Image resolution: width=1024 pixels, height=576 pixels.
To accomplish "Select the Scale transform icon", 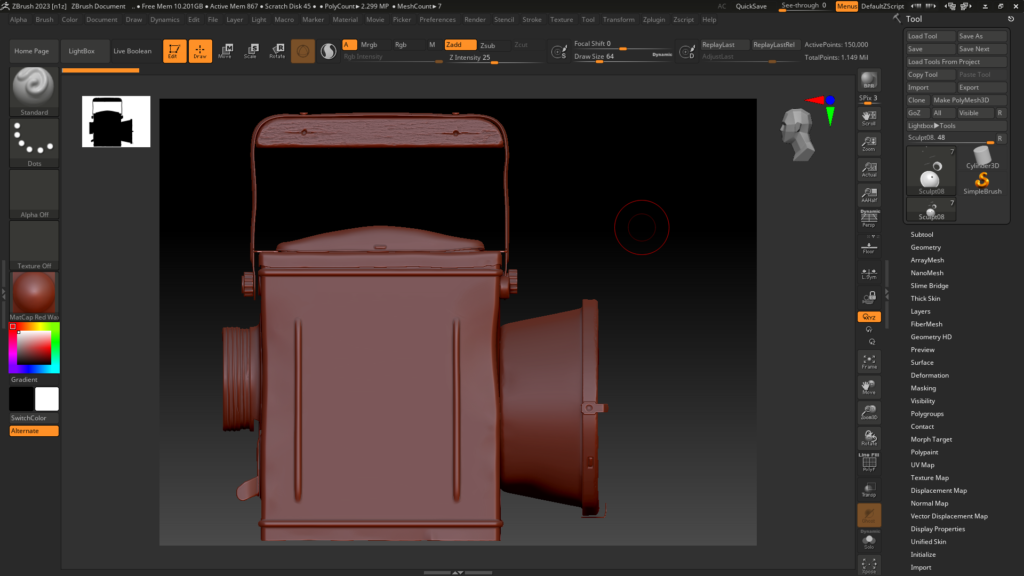I will pos(251,50).
